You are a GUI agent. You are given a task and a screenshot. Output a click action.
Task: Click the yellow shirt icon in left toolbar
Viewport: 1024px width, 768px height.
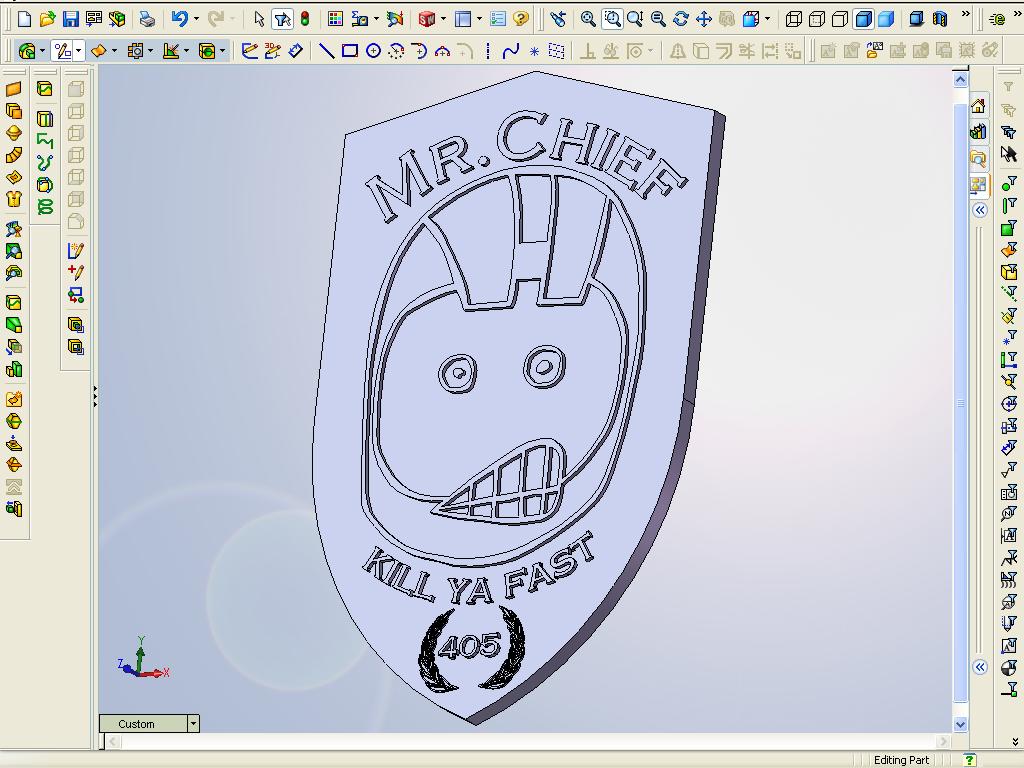tap(14, 199)
